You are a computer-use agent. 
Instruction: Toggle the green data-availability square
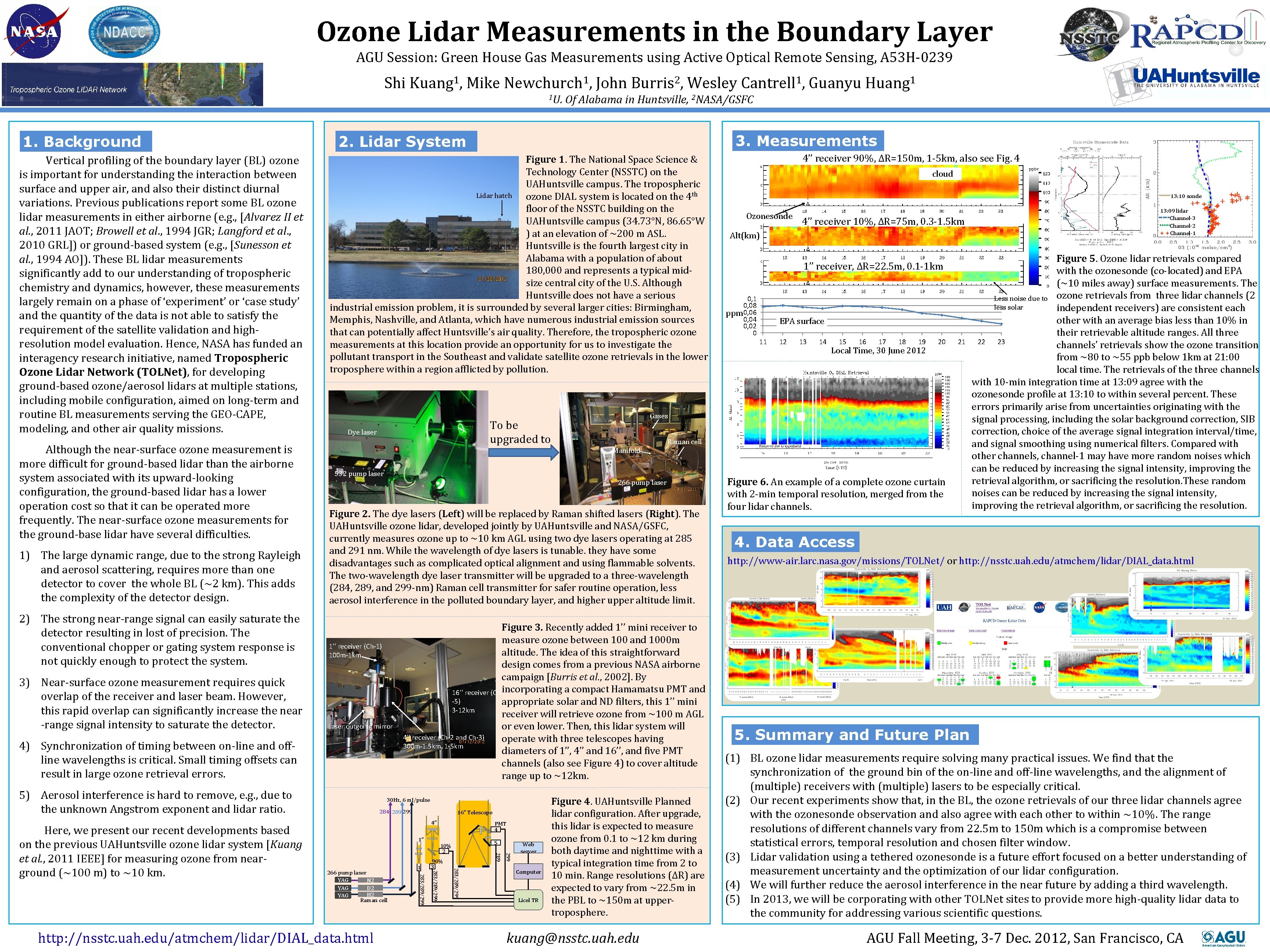tap(938, 643)
